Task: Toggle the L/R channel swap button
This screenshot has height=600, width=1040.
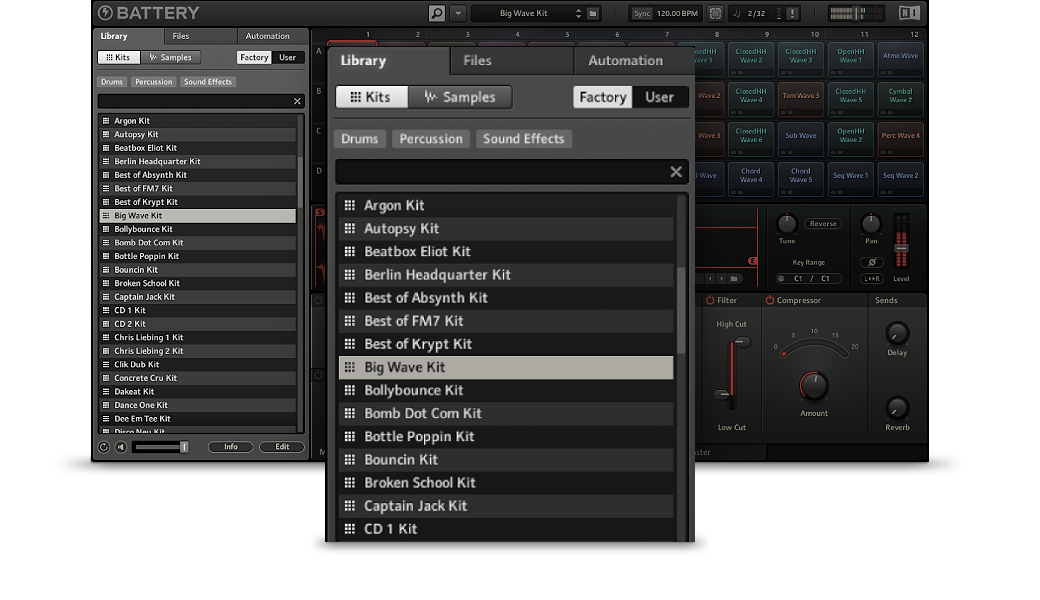Action: tap(872, 278)
